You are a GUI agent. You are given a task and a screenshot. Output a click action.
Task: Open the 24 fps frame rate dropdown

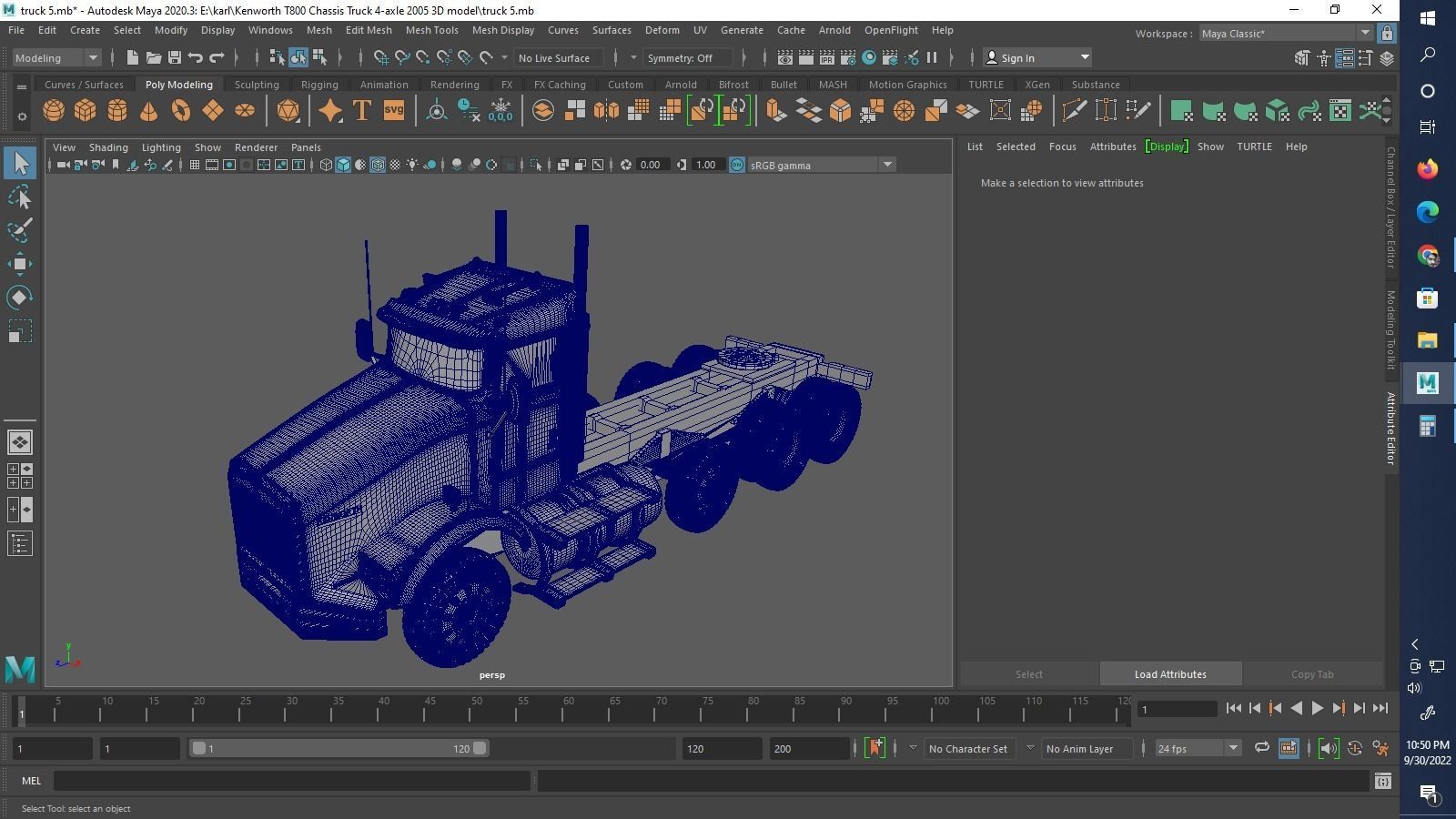pyautogui.click(x=1197, y=748)
